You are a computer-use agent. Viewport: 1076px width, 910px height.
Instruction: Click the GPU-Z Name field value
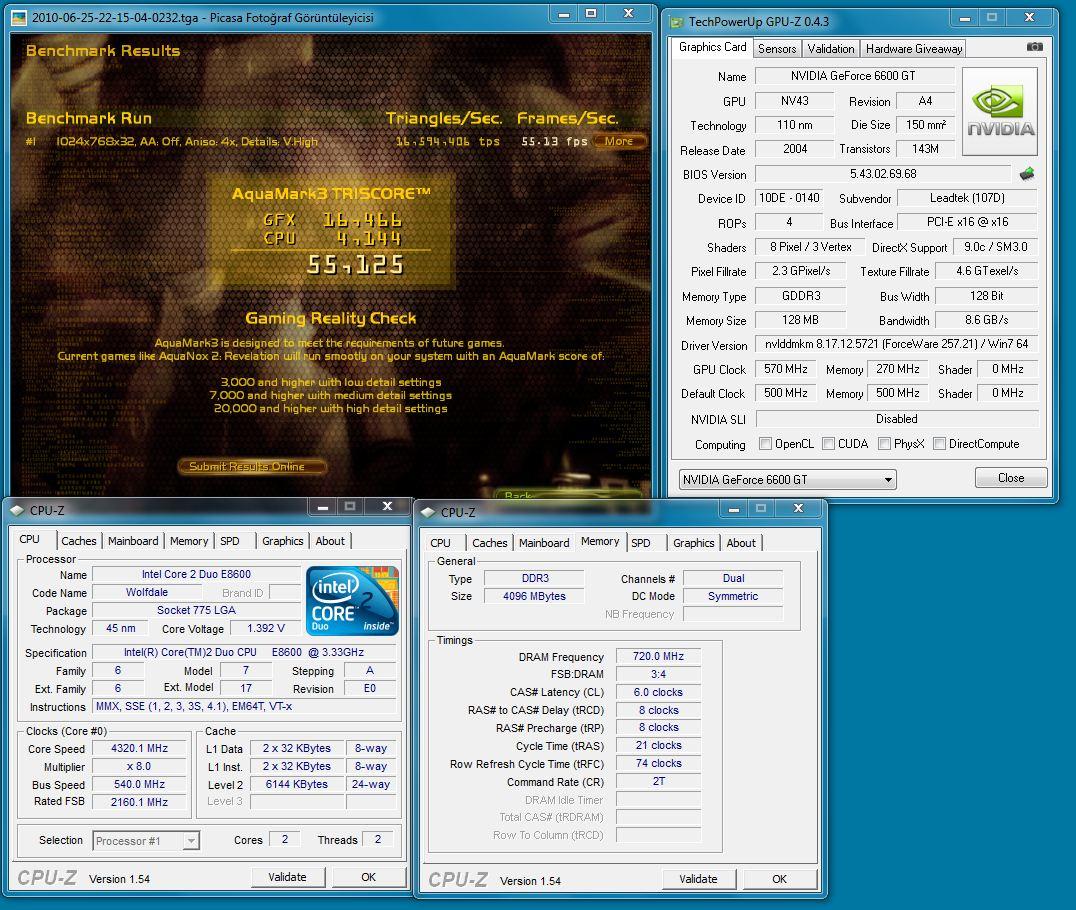pos(854,76)
